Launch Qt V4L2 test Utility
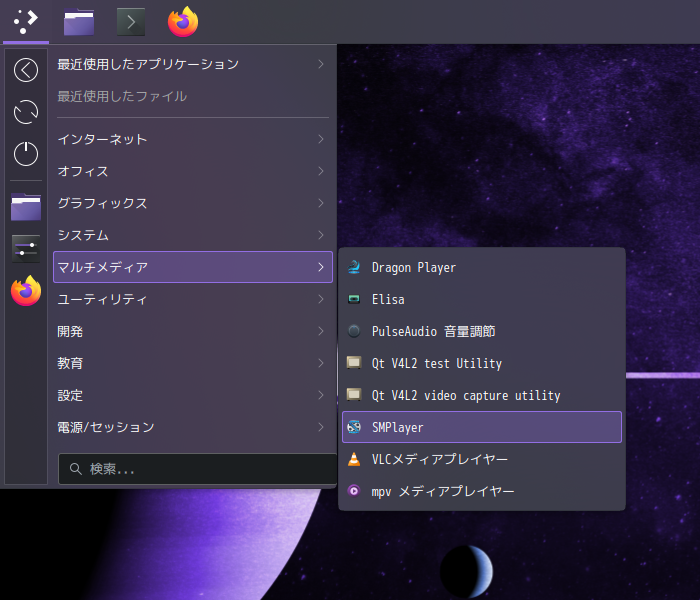 tap(482, 363)
